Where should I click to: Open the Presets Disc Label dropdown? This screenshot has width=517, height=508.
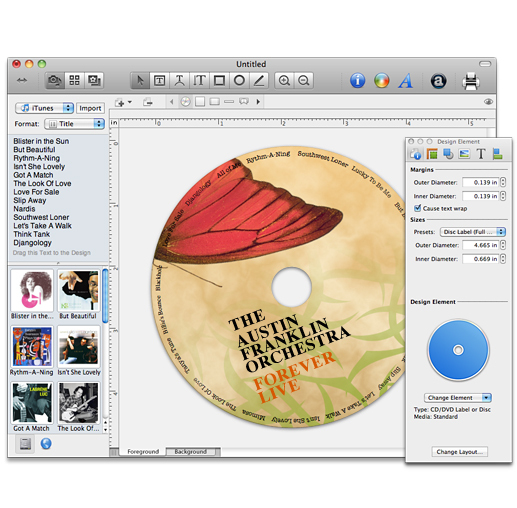click(x=473, y=232)
